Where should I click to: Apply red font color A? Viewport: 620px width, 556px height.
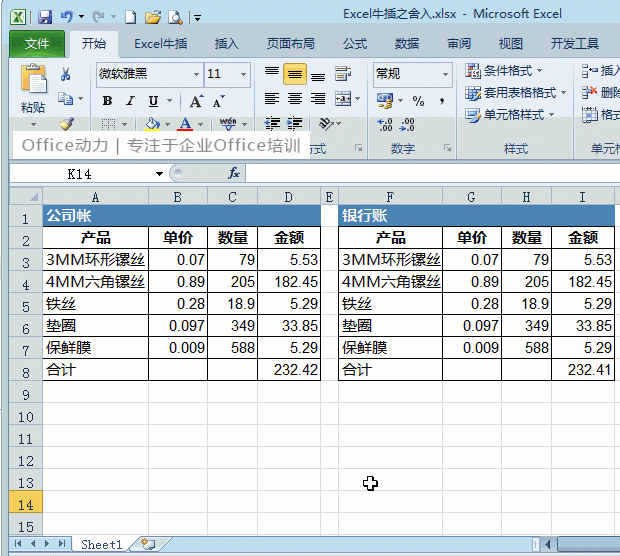[x=185, y=125]
